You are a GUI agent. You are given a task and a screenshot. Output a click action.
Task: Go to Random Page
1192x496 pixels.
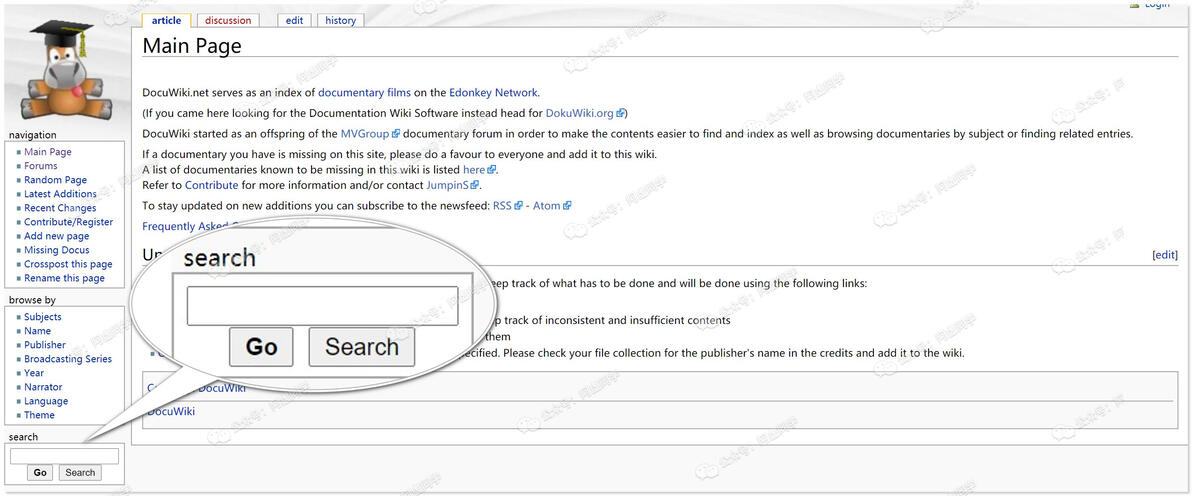click(x=55, y=180)
